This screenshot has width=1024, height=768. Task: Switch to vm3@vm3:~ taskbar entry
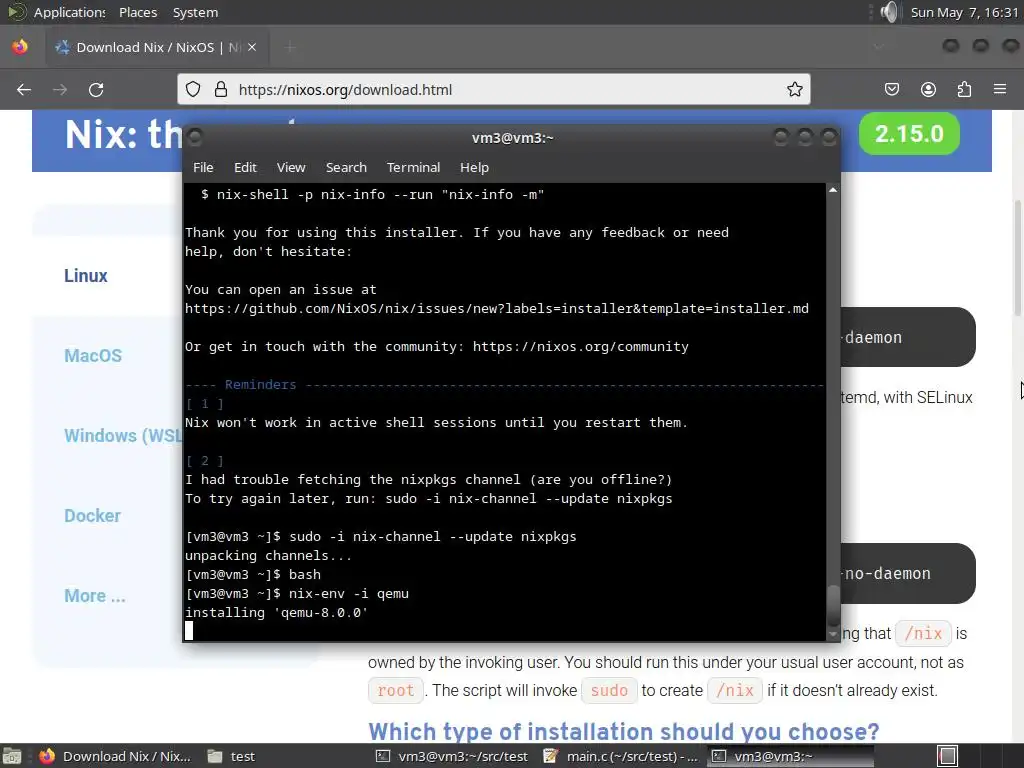pyautogui.click(x=791, y=756)
